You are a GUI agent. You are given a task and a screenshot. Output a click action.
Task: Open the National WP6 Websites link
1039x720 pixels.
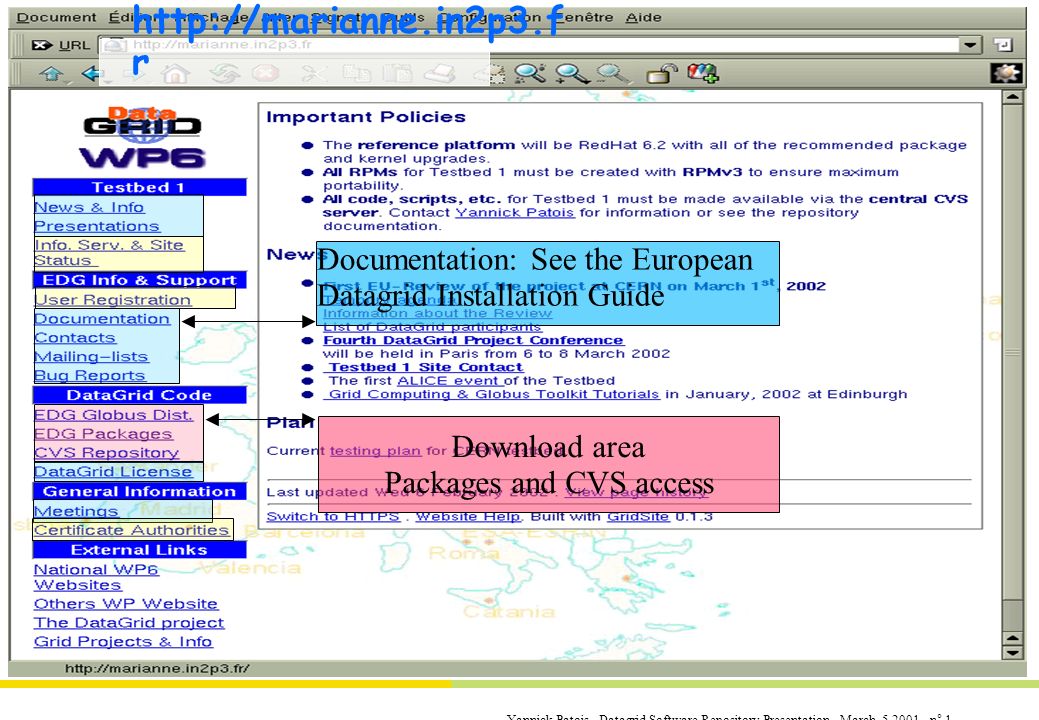tap(96, 577)
